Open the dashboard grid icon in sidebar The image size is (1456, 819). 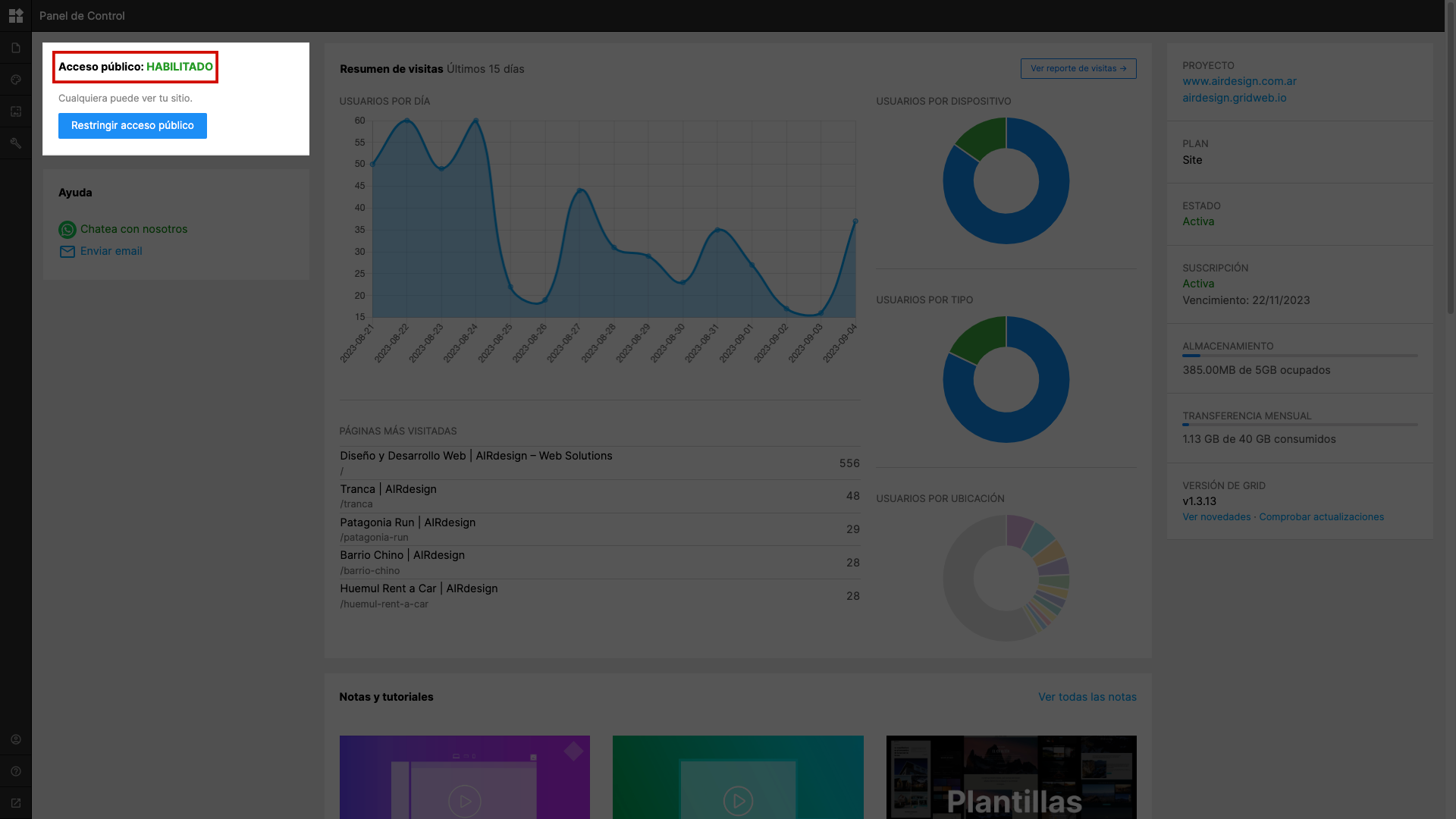16,15
